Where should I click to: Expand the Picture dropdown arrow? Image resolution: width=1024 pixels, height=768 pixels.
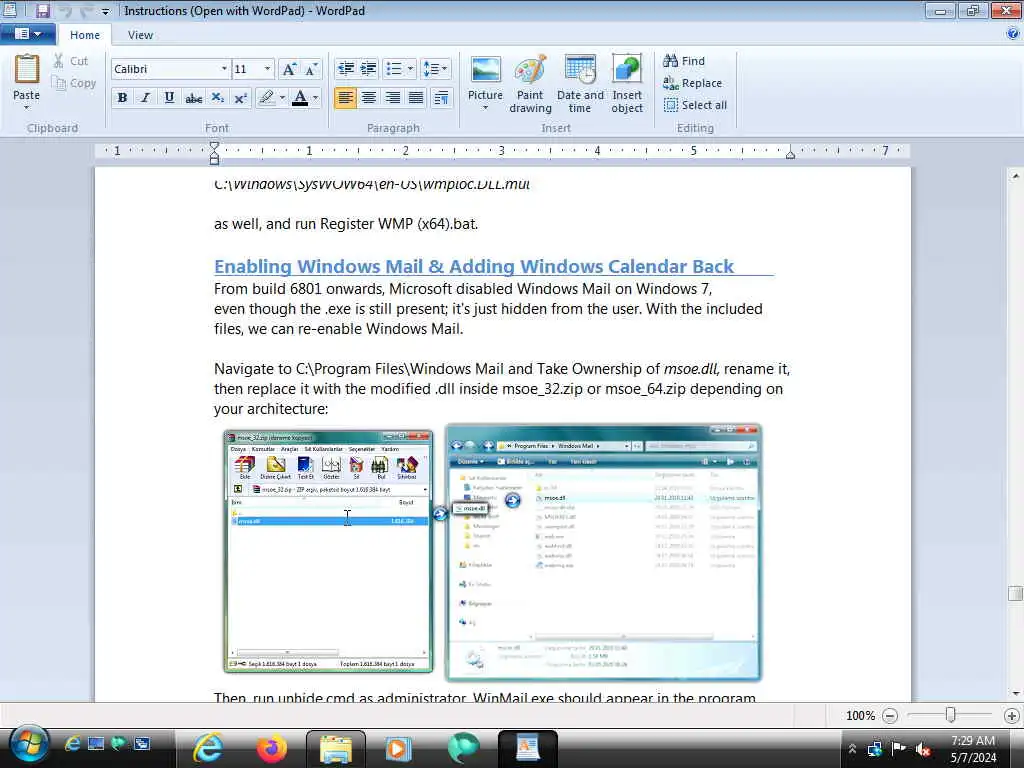point(485,108)
